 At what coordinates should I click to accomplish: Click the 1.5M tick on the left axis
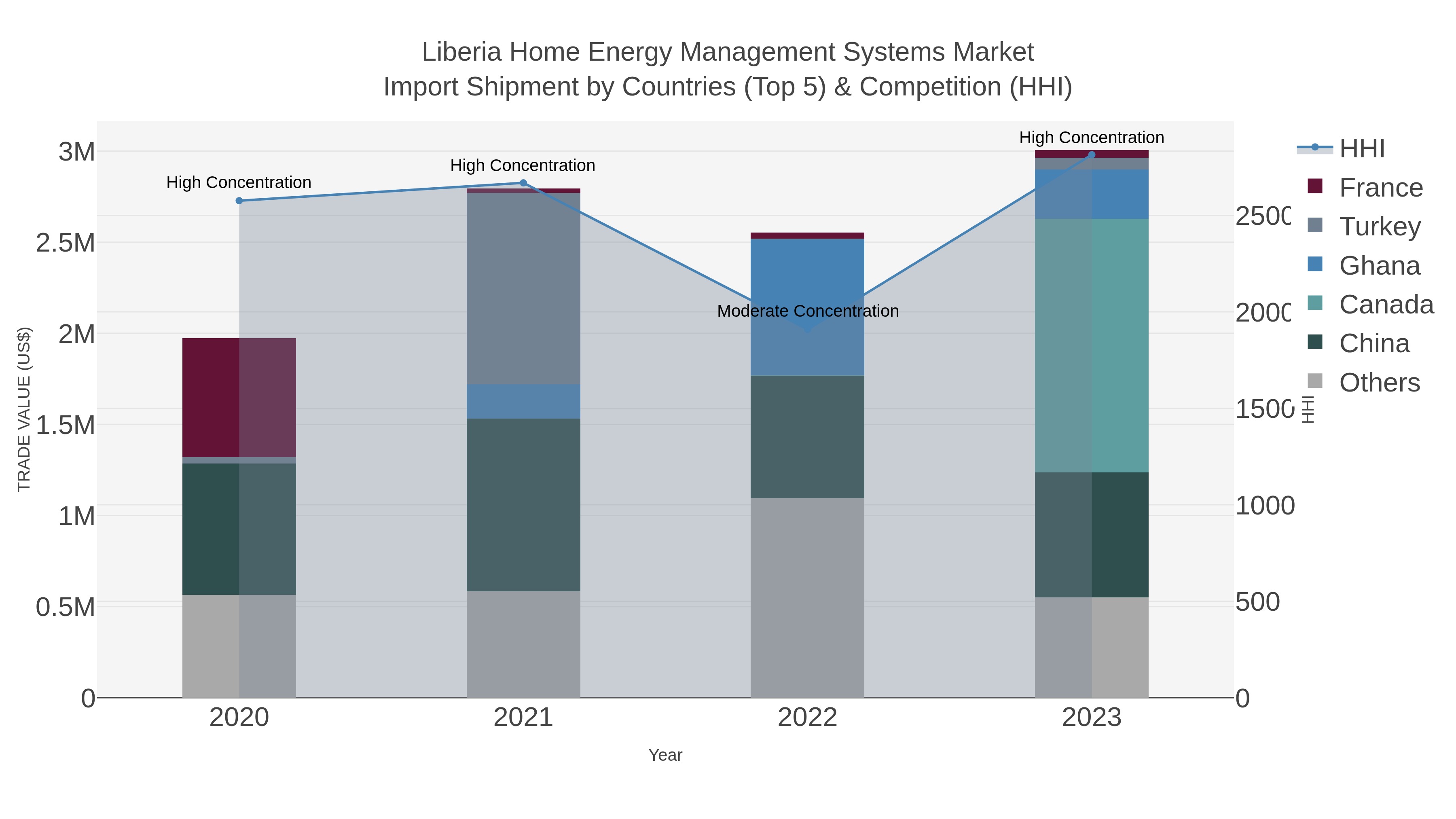click(66, 425)
